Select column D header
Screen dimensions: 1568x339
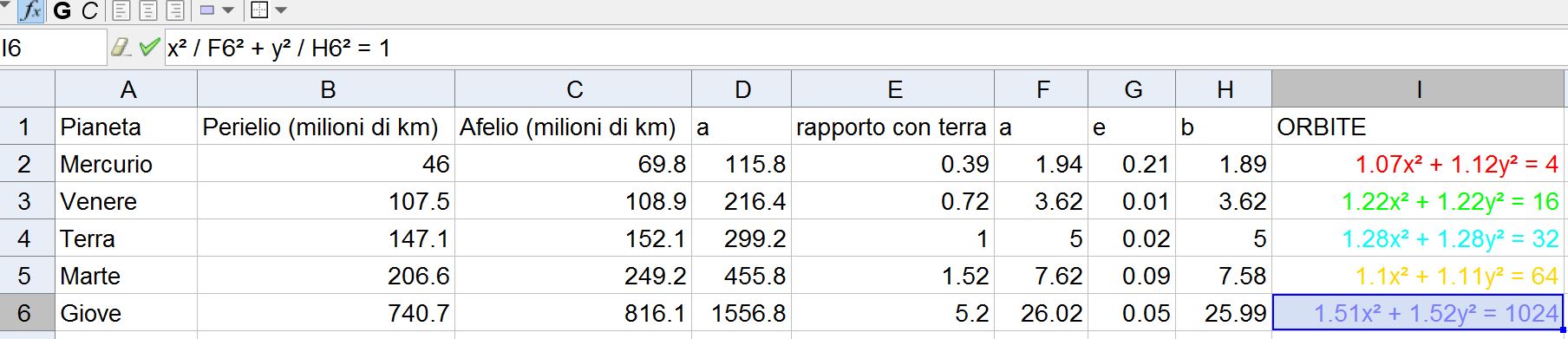click(x=742, y=89)
